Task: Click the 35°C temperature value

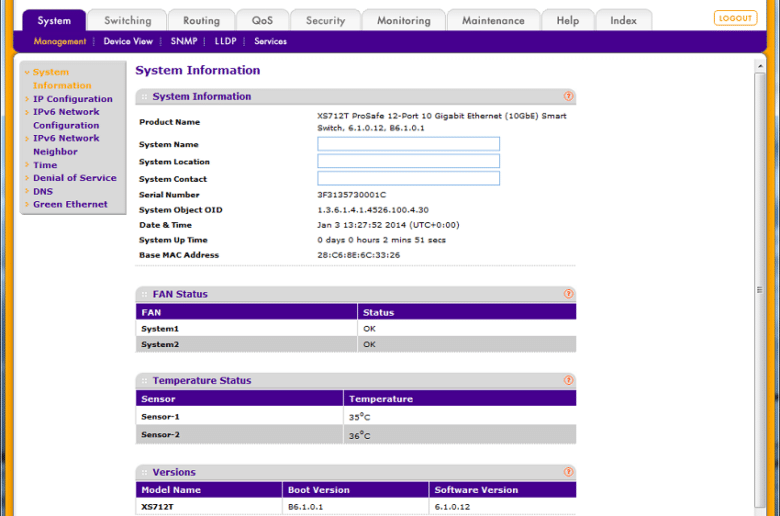Action: pos(359,416)
